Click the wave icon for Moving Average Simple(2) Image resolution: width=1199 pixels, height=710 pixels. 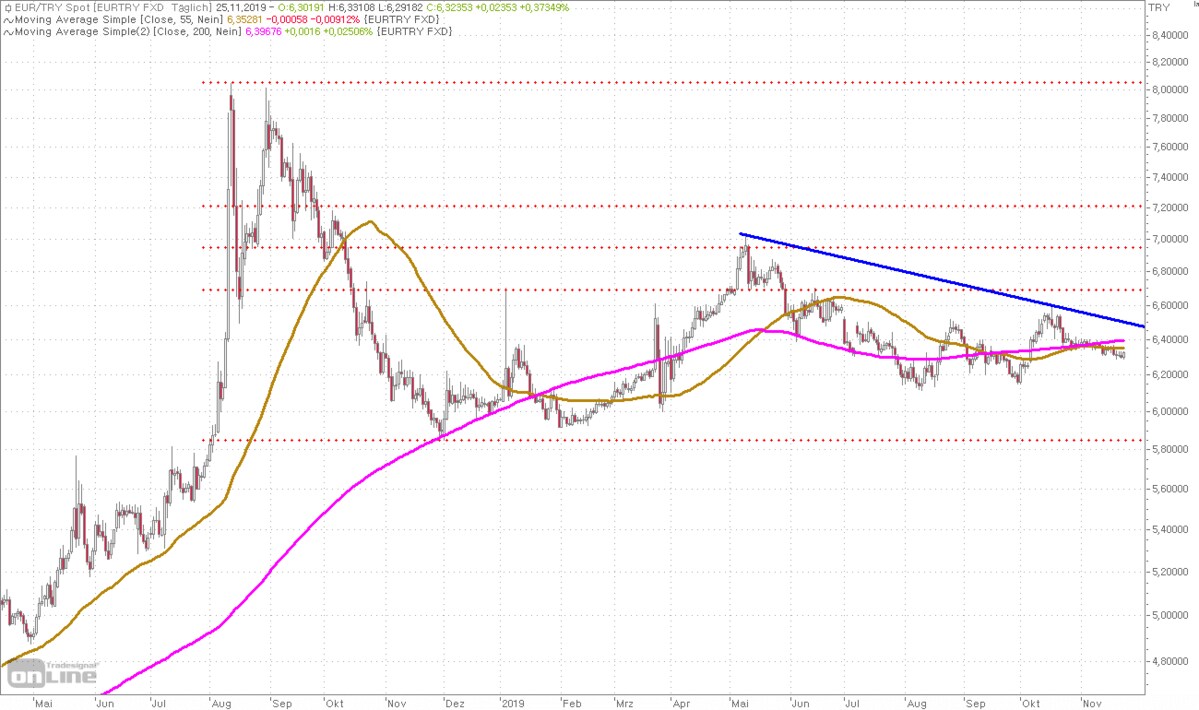point(6,32)
